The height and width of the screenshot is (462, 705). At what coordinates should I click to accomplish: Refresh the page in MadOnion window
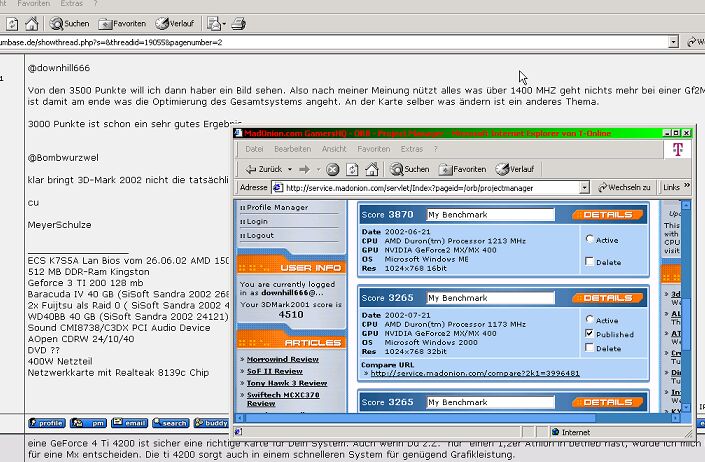(352, 169)
